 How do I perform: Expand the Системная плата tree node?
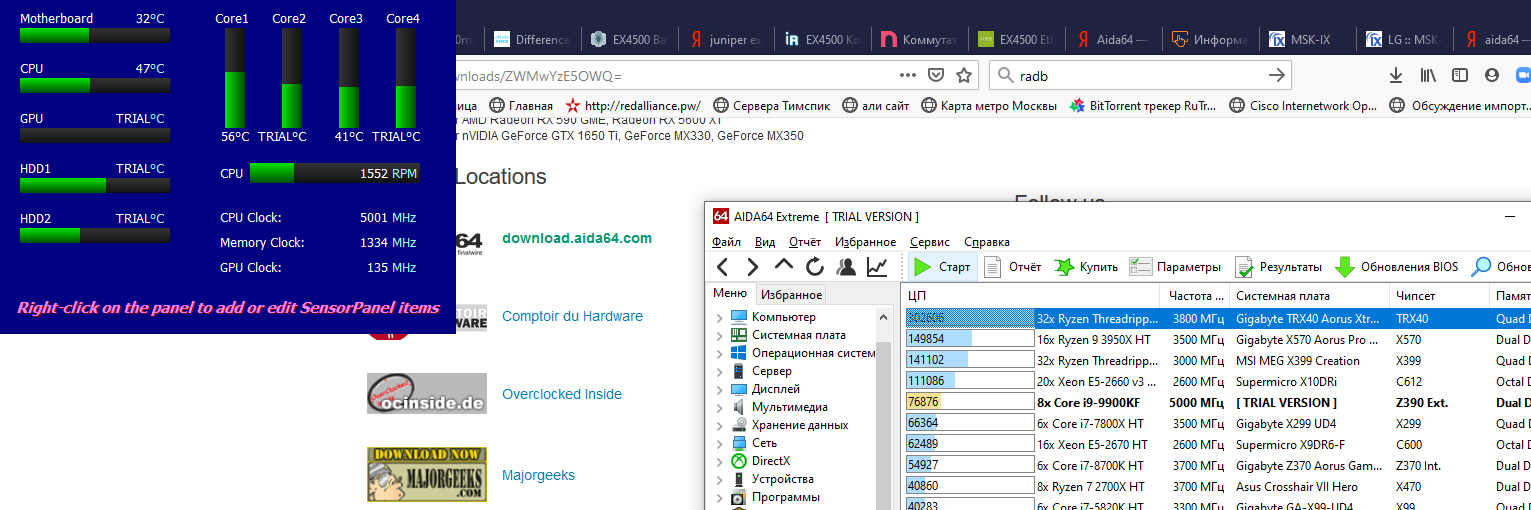click(720, 335)
